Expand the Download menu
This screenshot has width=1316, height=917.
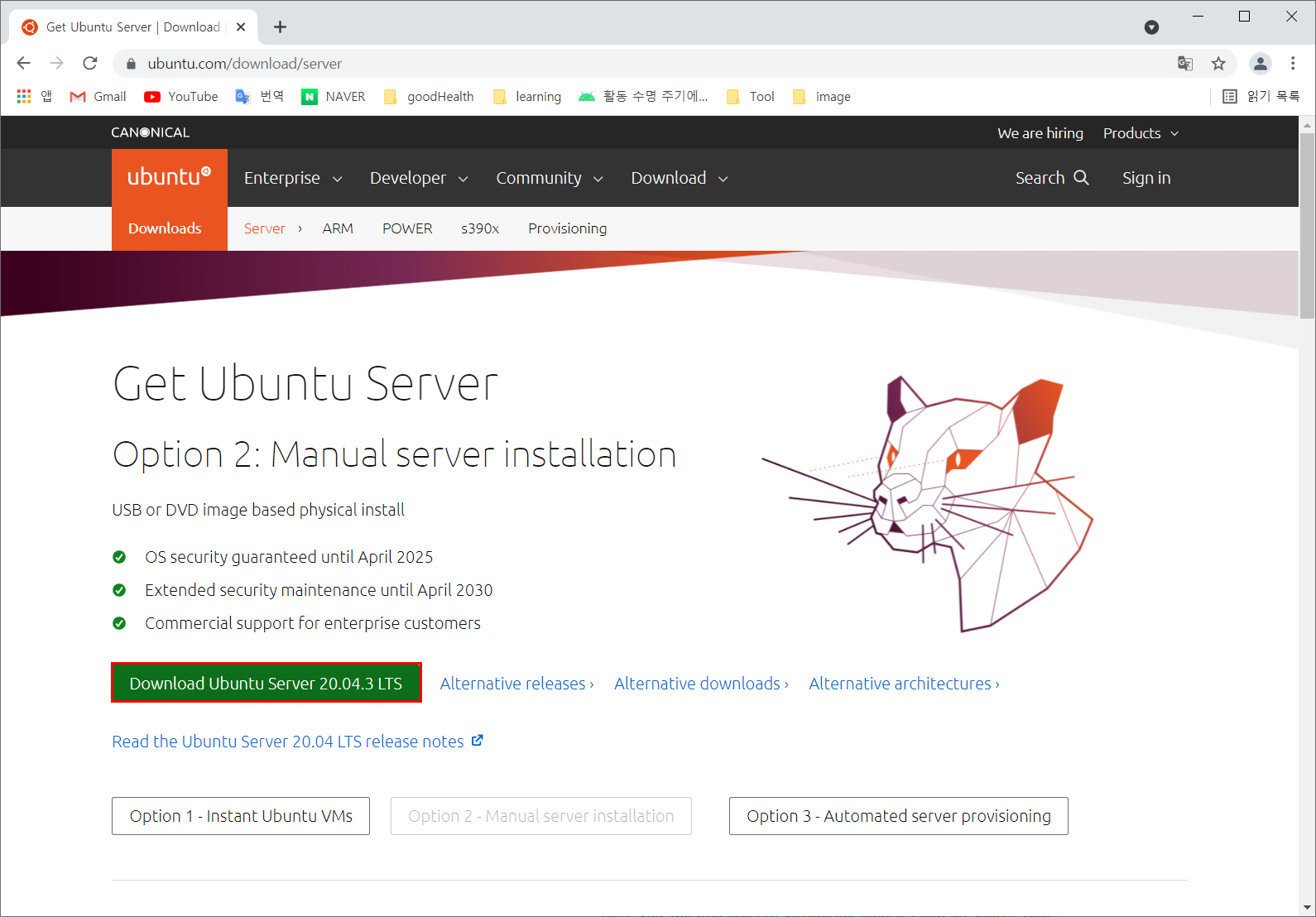(x=680, y=178)
